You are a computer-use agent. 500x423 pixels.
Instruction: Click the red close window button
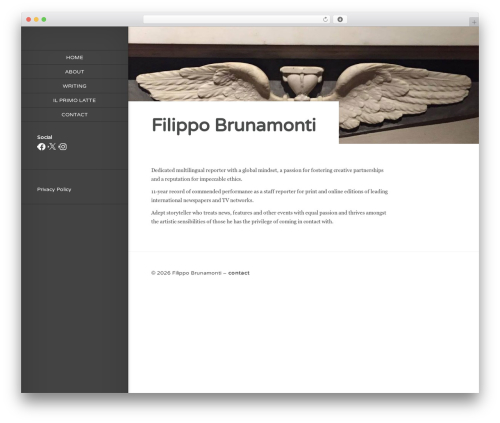(29, 20)
